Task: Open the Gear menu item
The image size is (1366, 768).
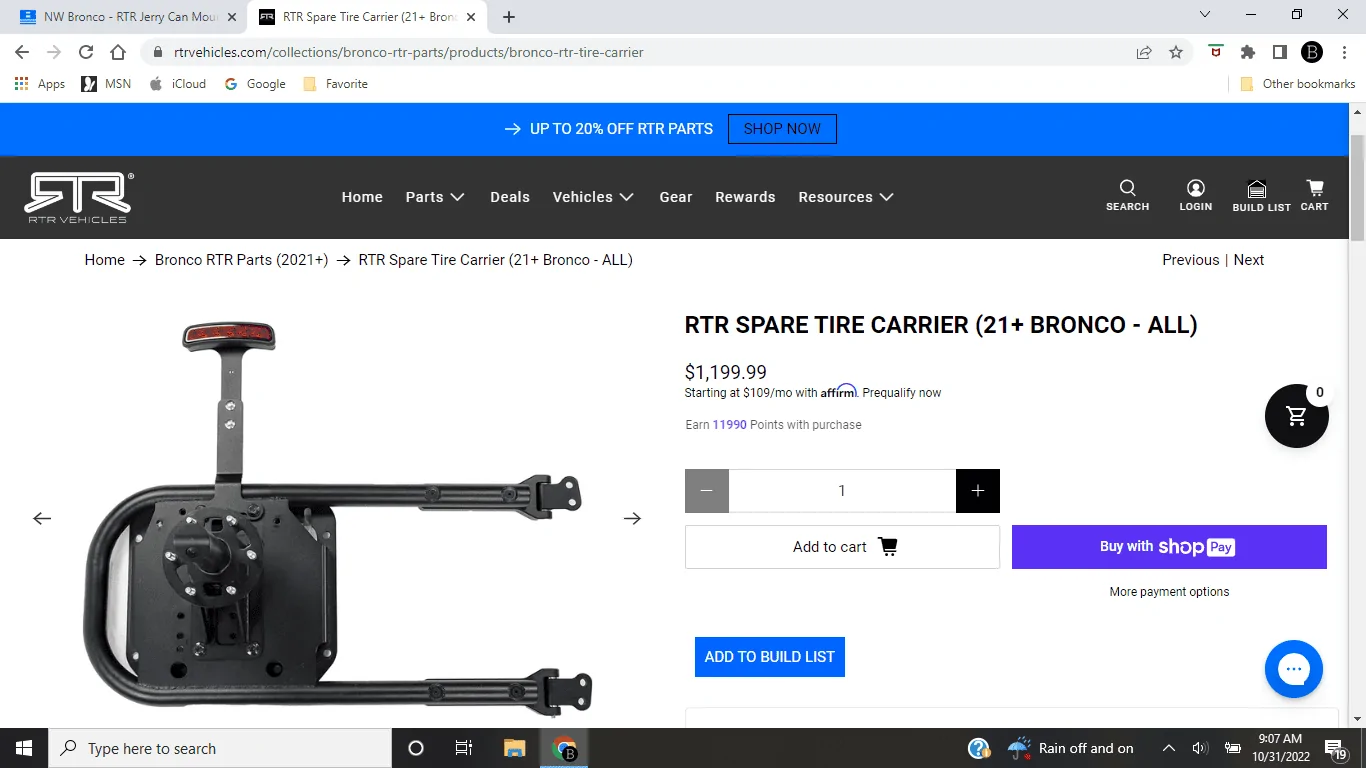Action: click(x=676, y=197)
